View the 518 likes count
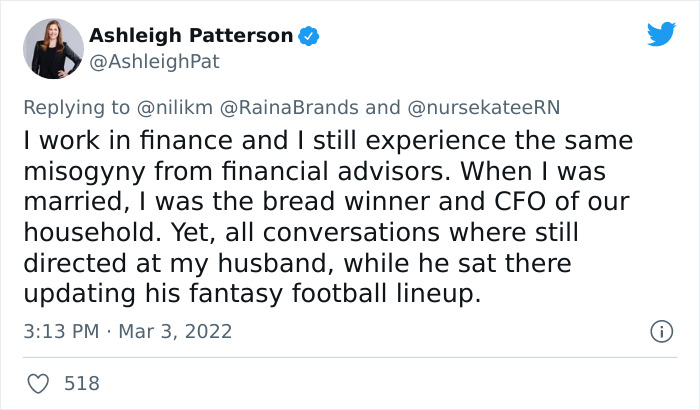 pos(82,383)
